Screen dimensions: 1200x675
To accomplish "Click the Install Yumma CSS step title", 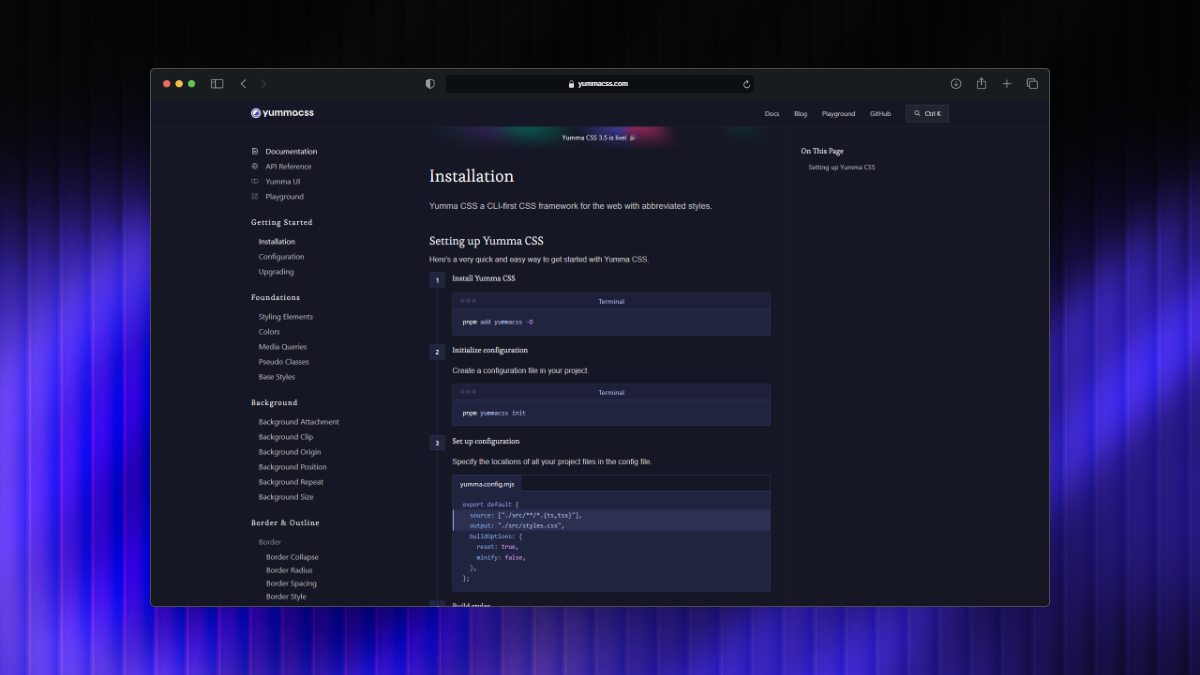I will tap(484, 278).
